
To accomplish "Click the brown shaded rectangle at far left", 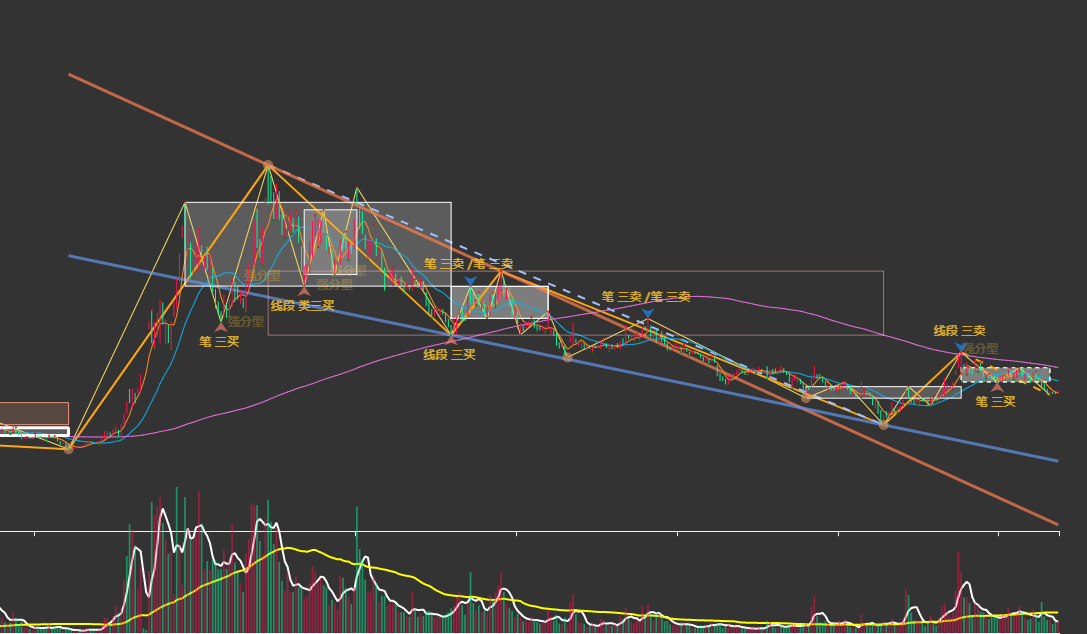I will 34,413.
